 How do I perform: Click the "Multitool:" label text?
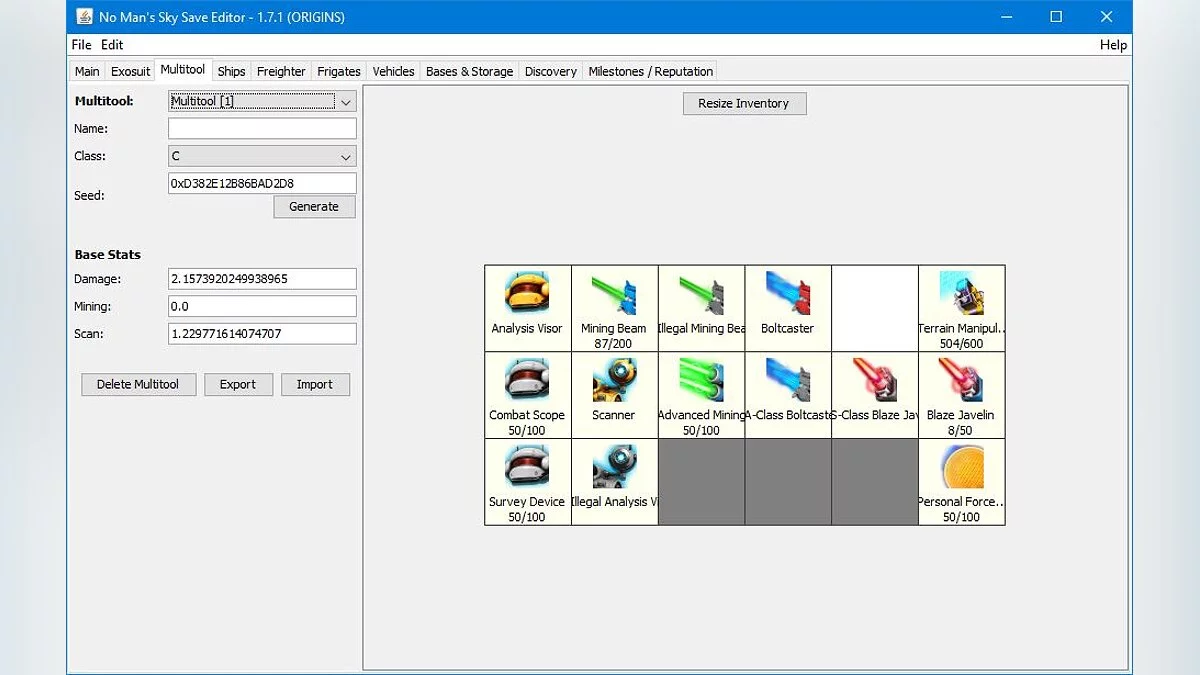pyautogui.click(x=104, y=101)
